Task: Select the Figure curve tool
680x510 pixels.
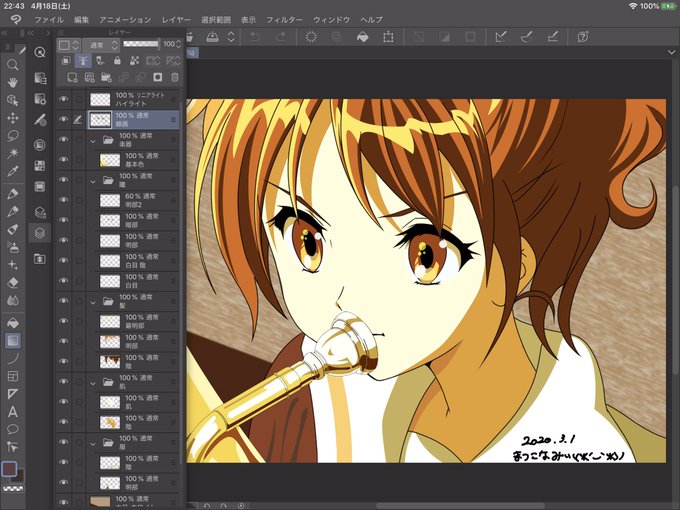Action: (x=13, y=358)
